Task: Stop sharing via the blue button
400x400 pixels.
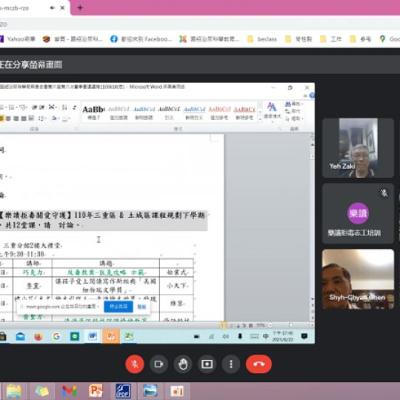Action: click(x=118, y=306)
